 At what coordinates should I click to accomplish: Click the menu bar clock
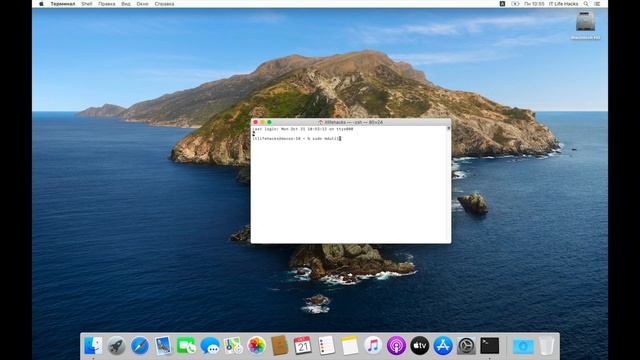pos(534,4)
